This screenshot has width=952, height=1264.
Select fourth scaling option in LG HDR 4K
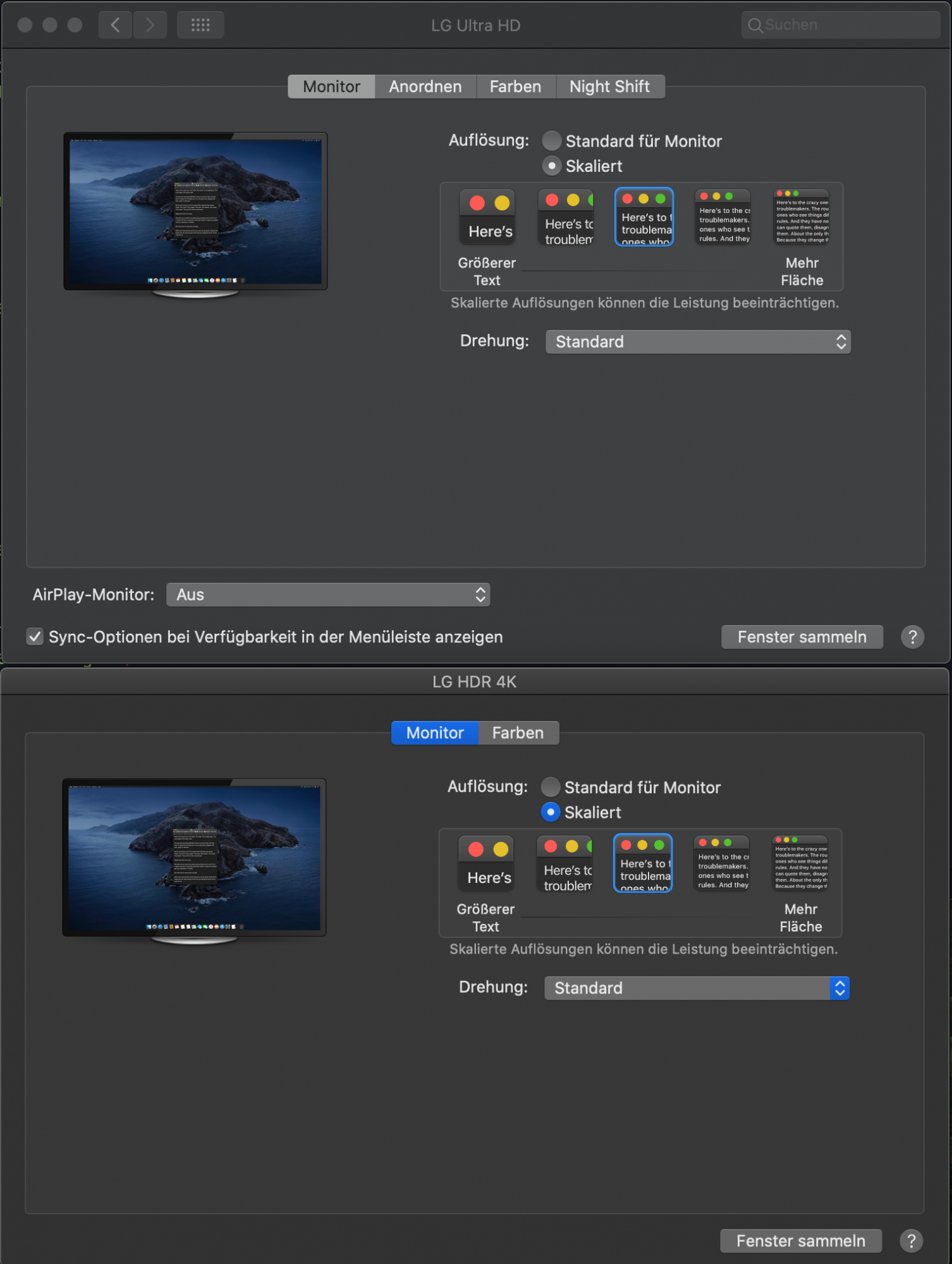click(x=722, y=864)
